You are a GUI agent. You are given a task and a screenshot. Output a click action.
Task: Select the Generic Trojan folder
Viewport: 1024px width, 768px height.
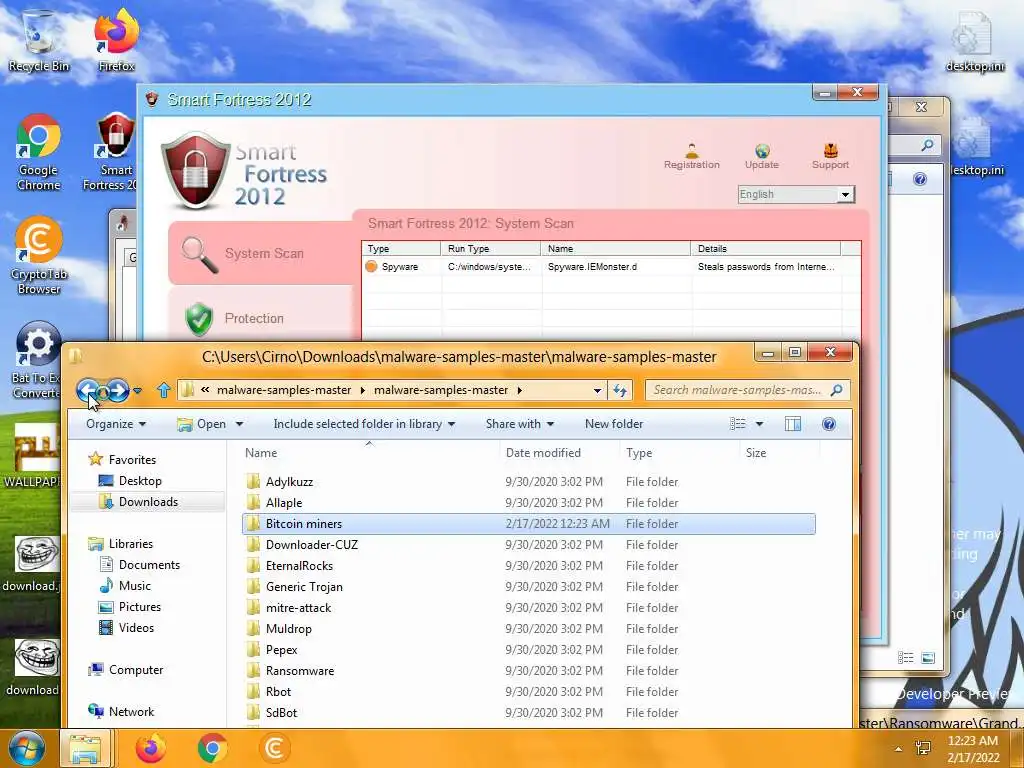pos(529,586)
